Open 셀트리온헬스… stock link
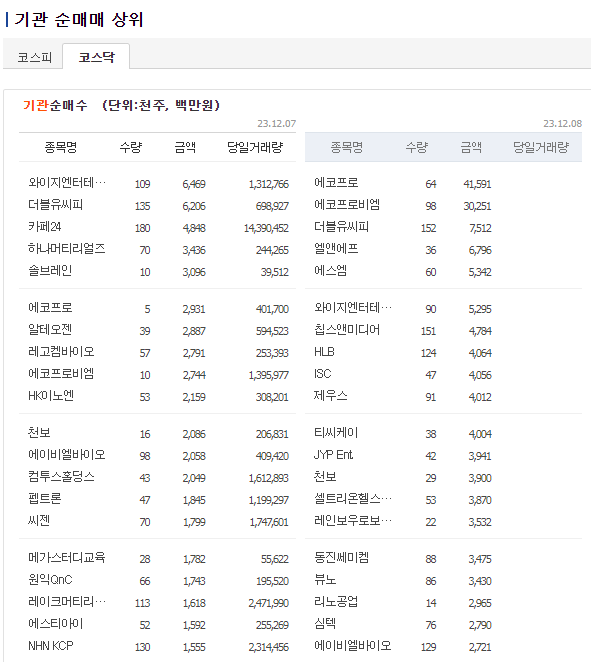Screen dimensions: 591x662 352,499
